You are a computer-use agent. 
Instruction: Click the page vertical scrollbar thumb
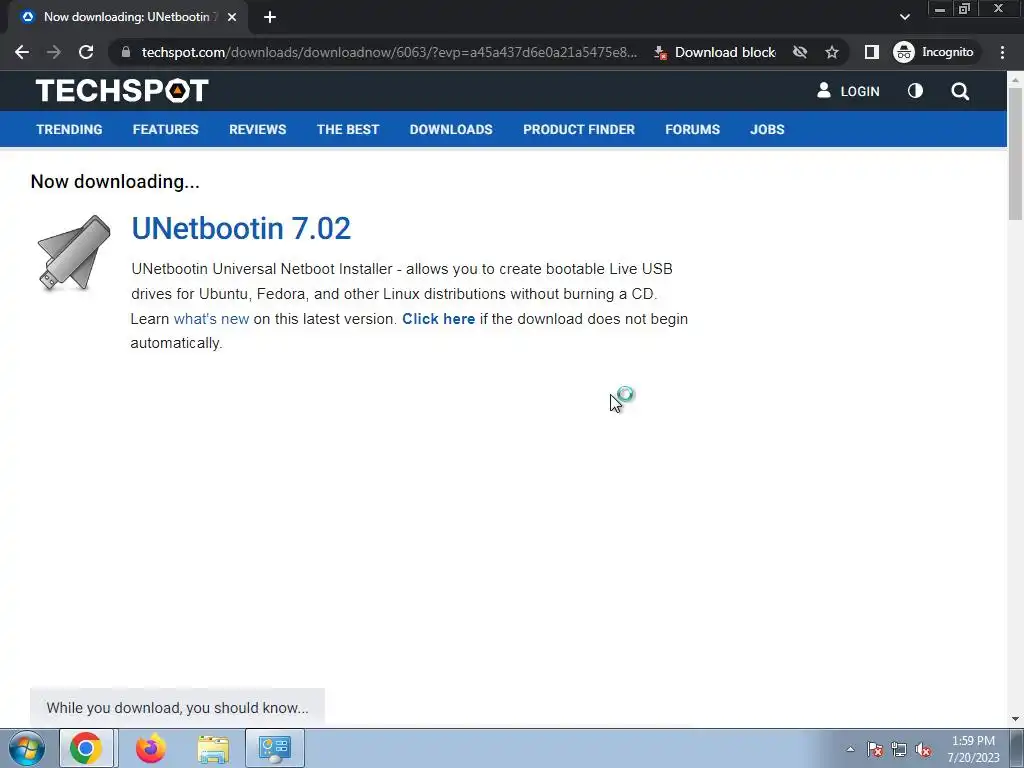coord(1015,153)
